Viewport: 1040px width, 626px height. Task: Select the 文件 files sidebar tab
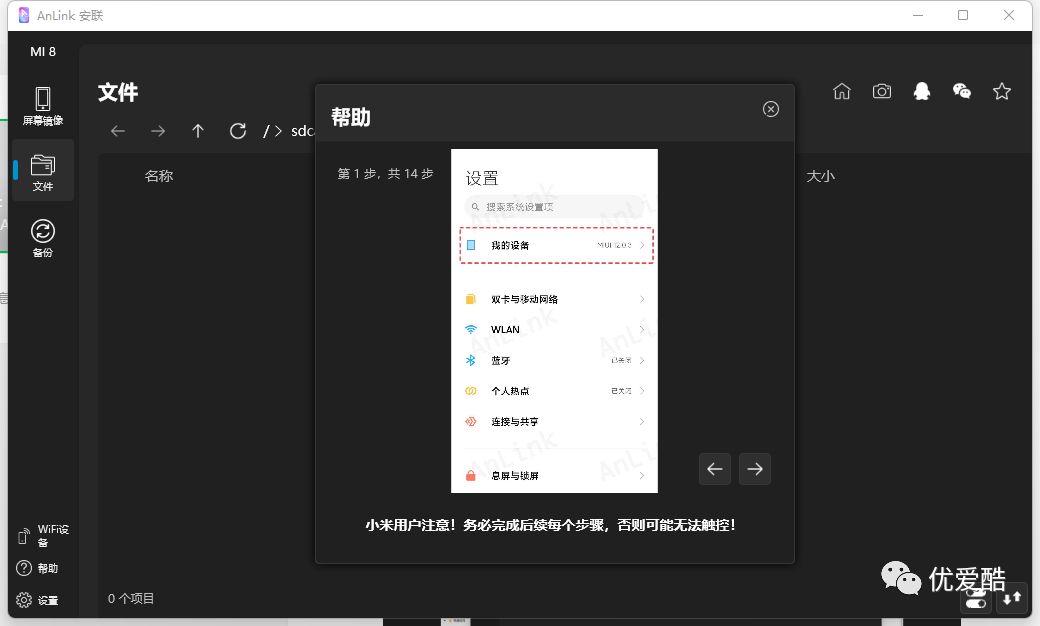pos(42,172)
